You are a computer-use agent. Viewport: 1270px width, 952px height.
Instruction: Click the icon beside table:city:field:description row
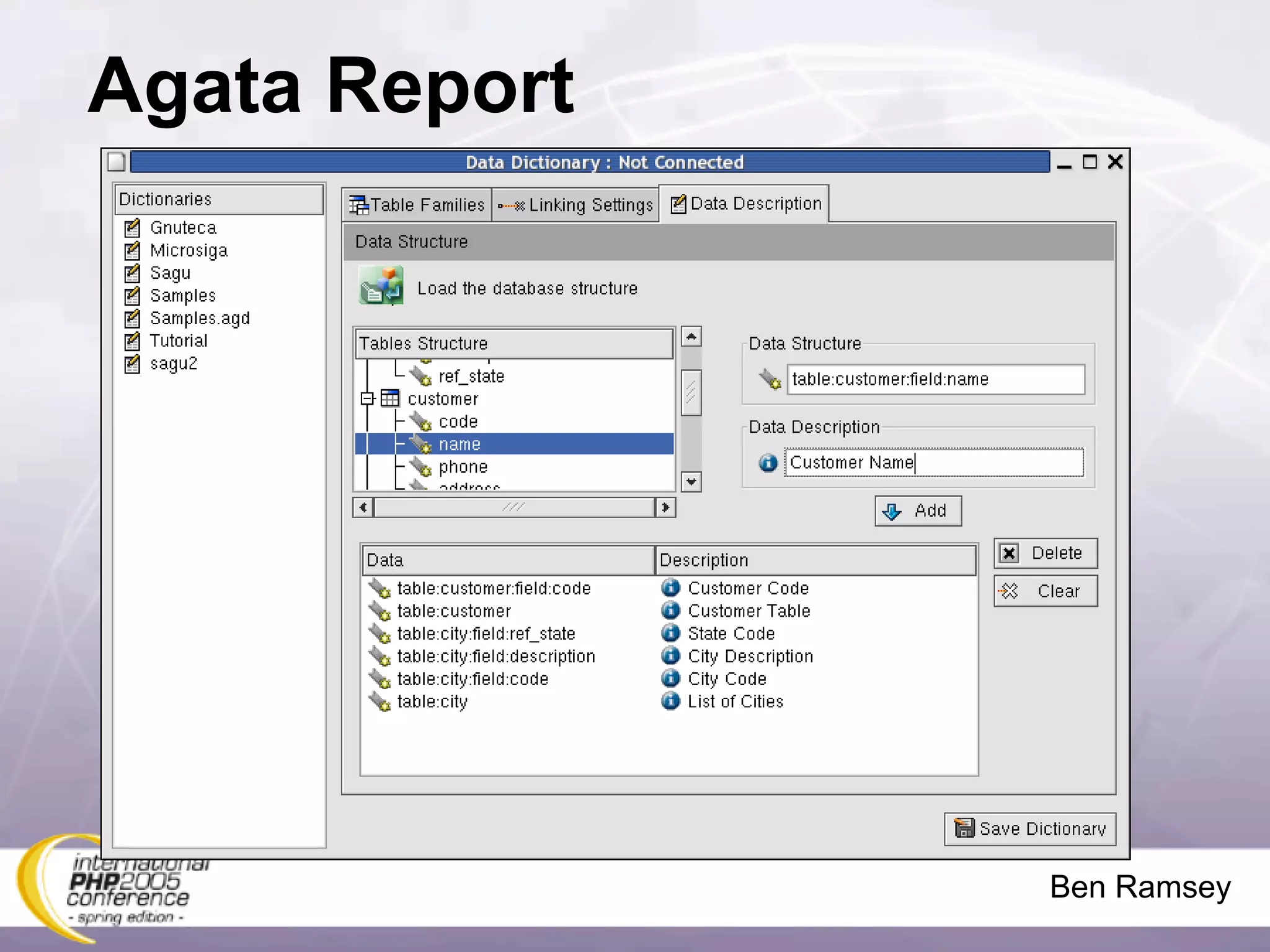point(379,656)
